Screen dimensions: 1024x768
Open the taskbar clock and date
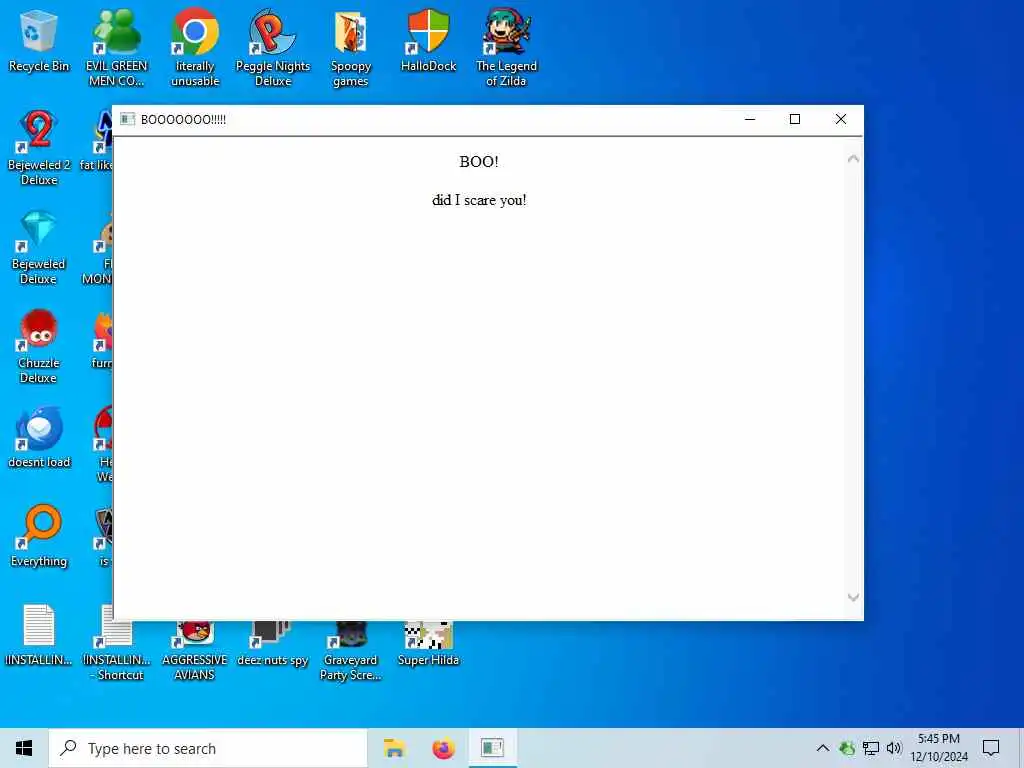click(939, 748)
